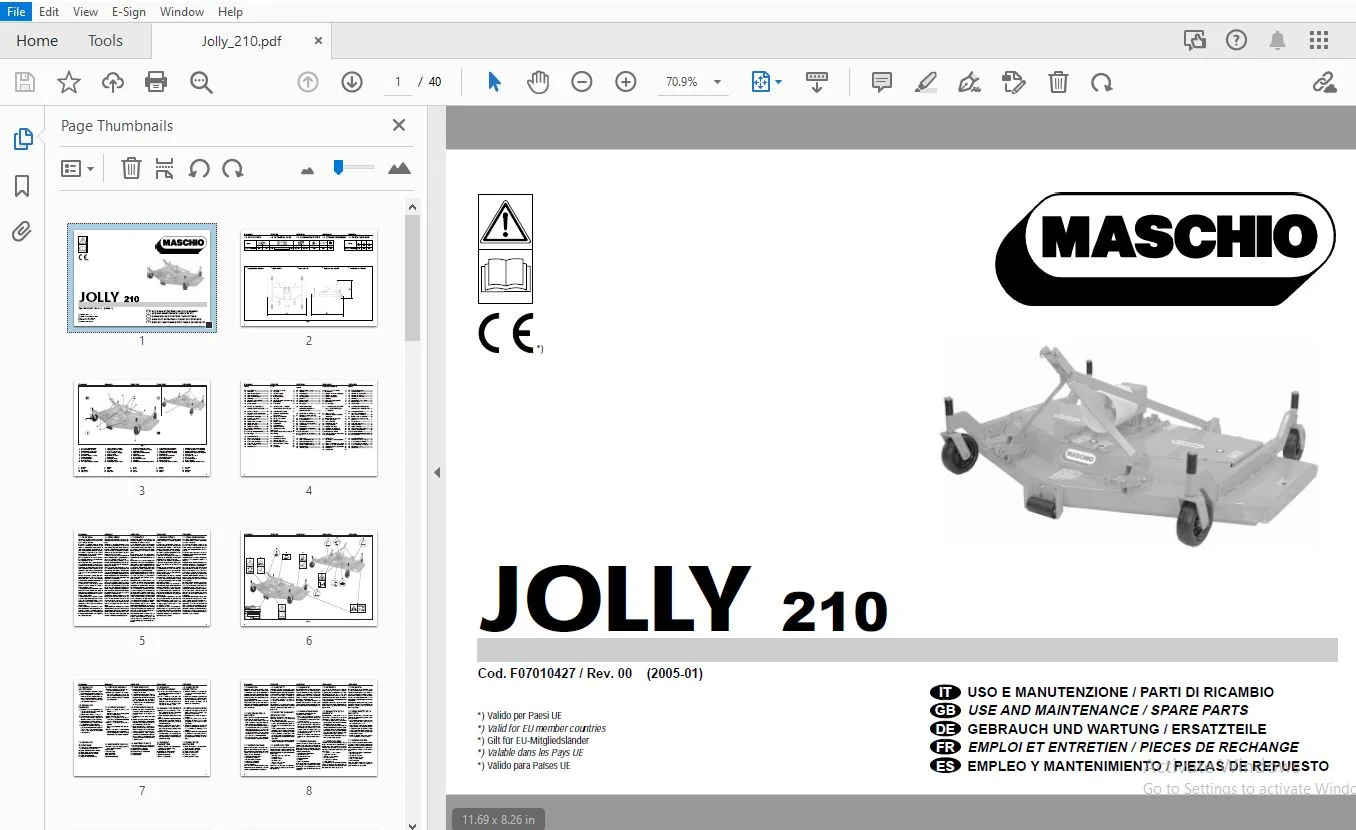Image resolution: width=1356 pixels, height=830 pixels.
Task: Select page 8 thumbnail
Action: (x=309, y=728)
